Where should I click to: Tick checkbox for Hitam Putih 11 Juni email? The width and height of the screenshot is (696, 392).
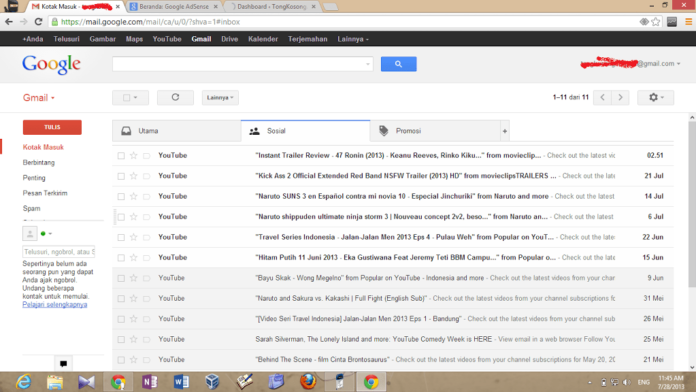tap(121, 258)
